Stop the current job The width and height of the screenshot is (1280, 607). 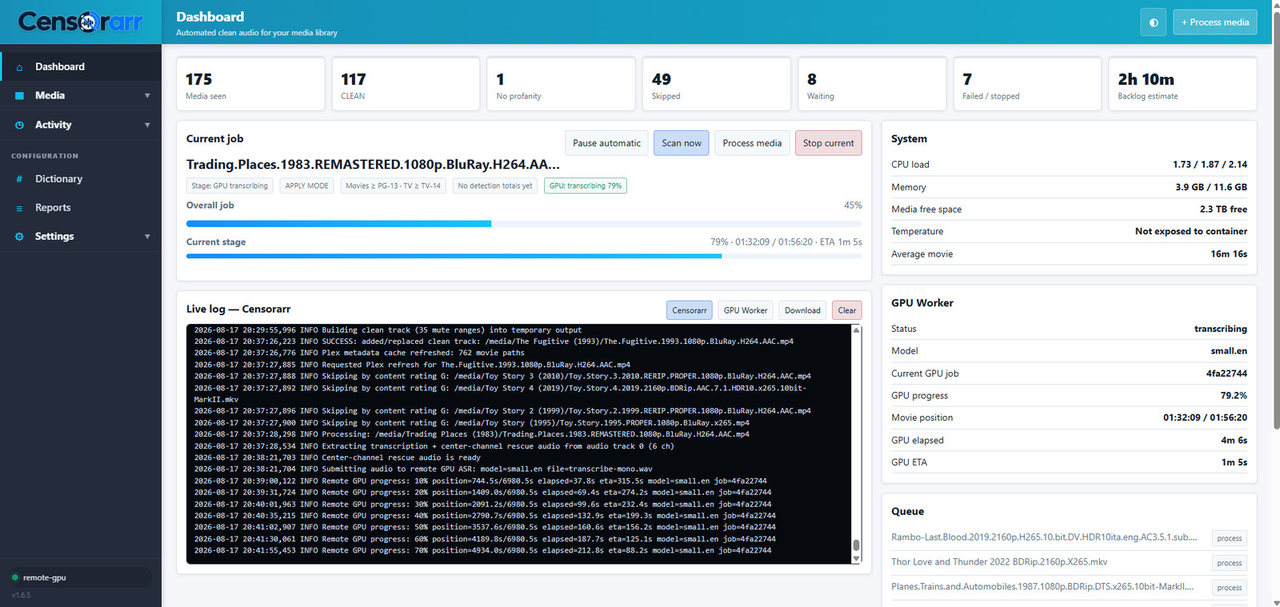tap(829, 143)
